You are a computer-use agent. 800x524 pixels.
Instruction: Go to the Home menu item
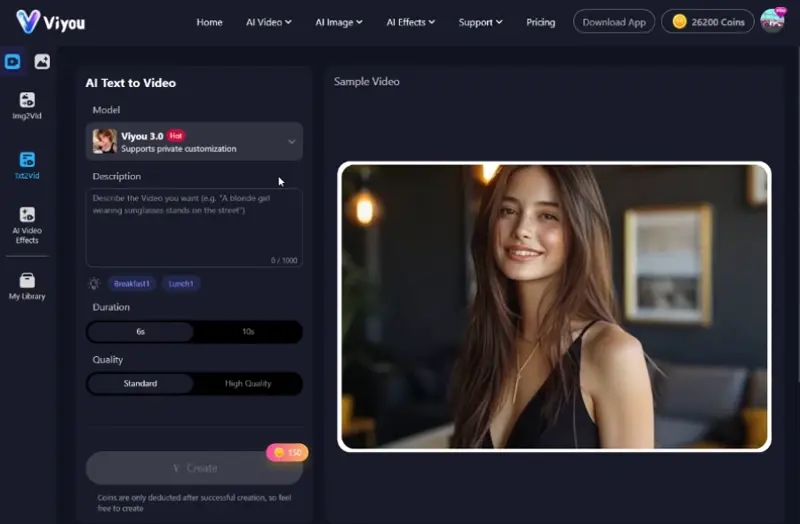point(209,22)
